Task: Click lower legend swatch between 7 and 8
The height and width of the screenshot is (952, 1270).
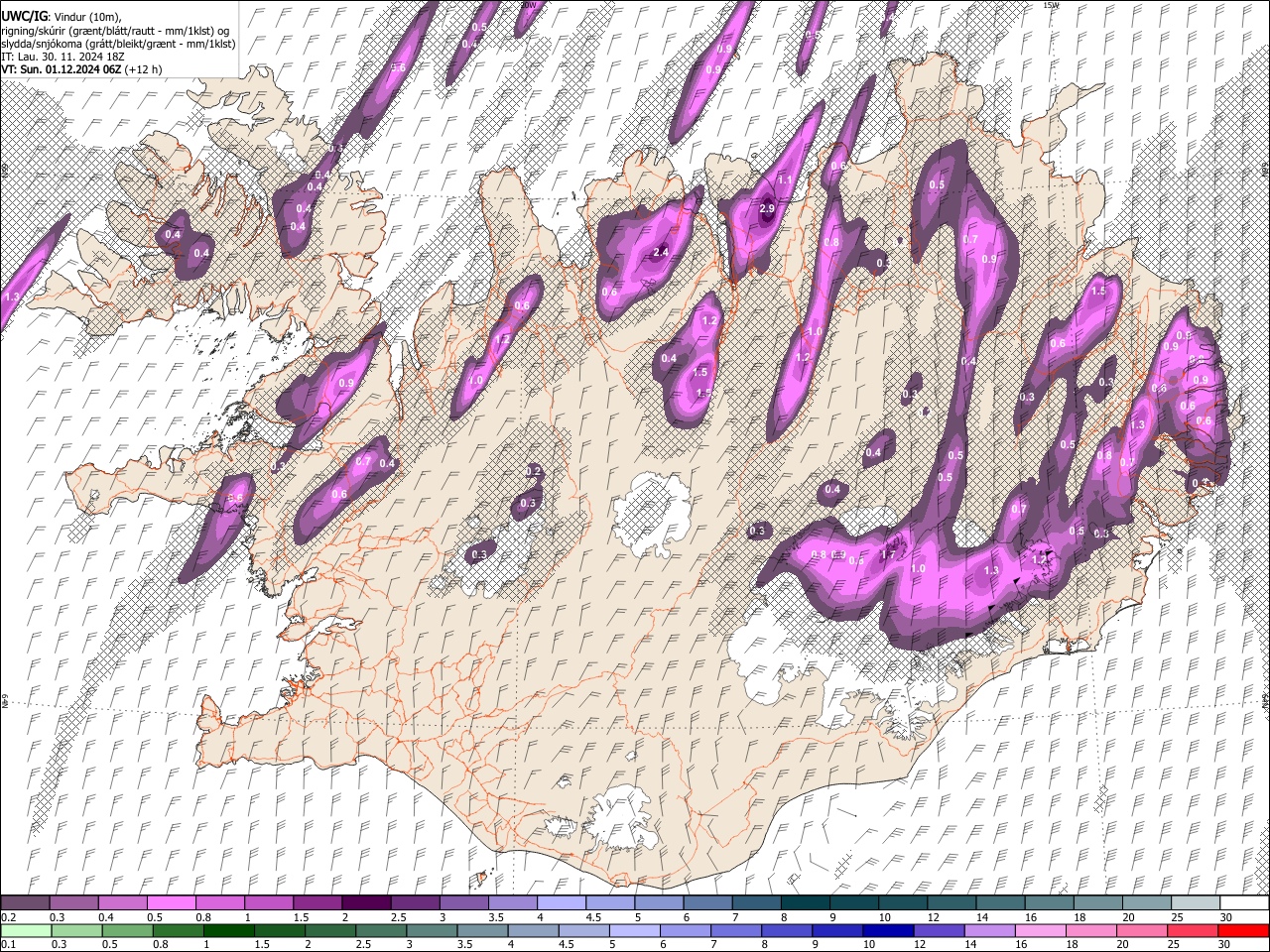Action: (735, 931)
